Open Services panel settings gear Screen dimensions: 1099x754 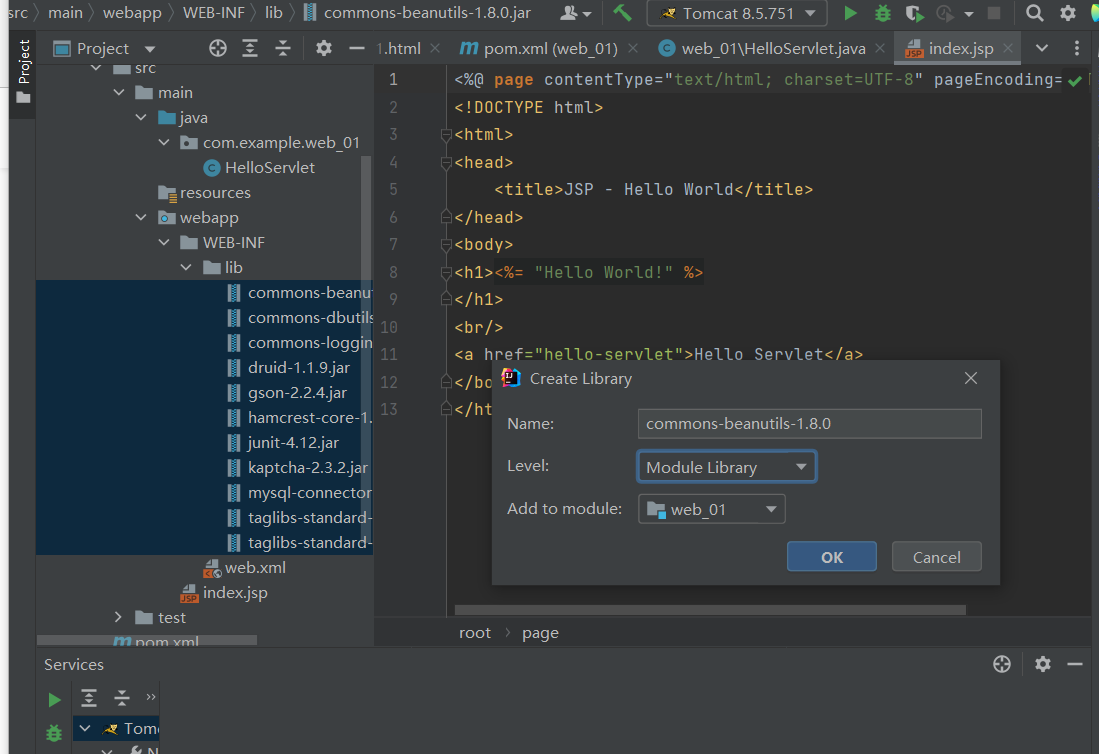1042,664
